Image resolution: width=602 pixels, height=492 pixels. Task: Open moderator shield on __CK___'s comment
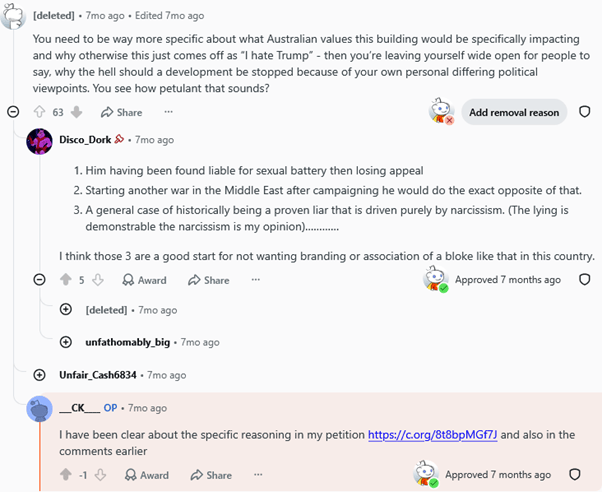pos(574,475)
